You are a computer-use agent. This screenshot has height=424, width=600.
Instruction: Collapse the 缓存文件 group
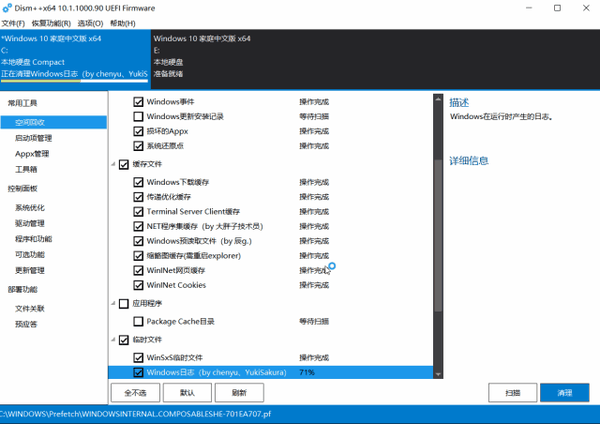click(113, 165)
